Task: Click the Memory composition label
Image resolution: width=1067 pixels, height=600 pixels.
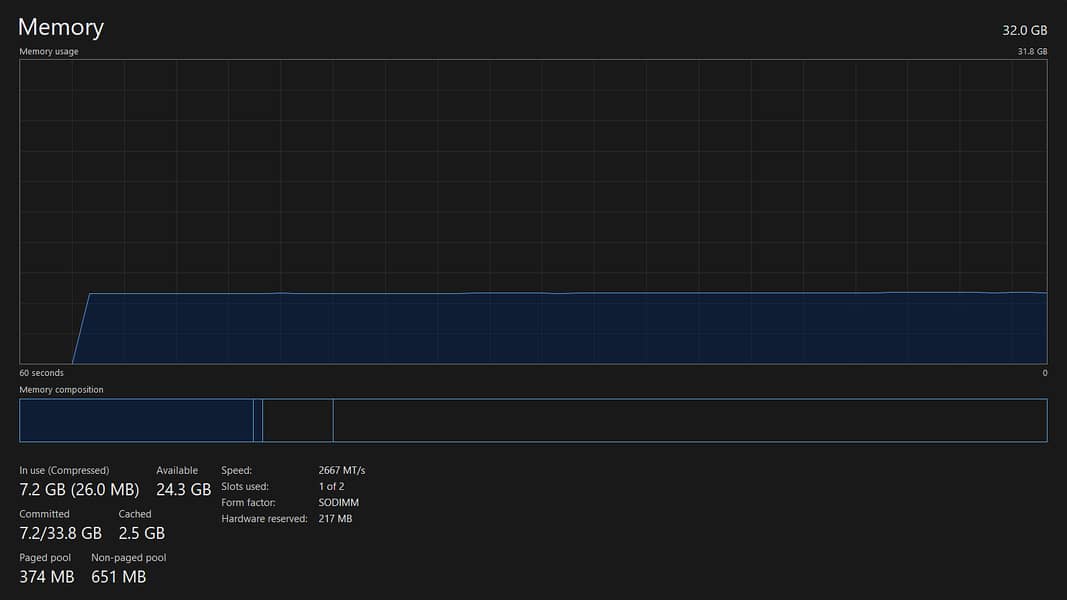Action: pos(61,390)
